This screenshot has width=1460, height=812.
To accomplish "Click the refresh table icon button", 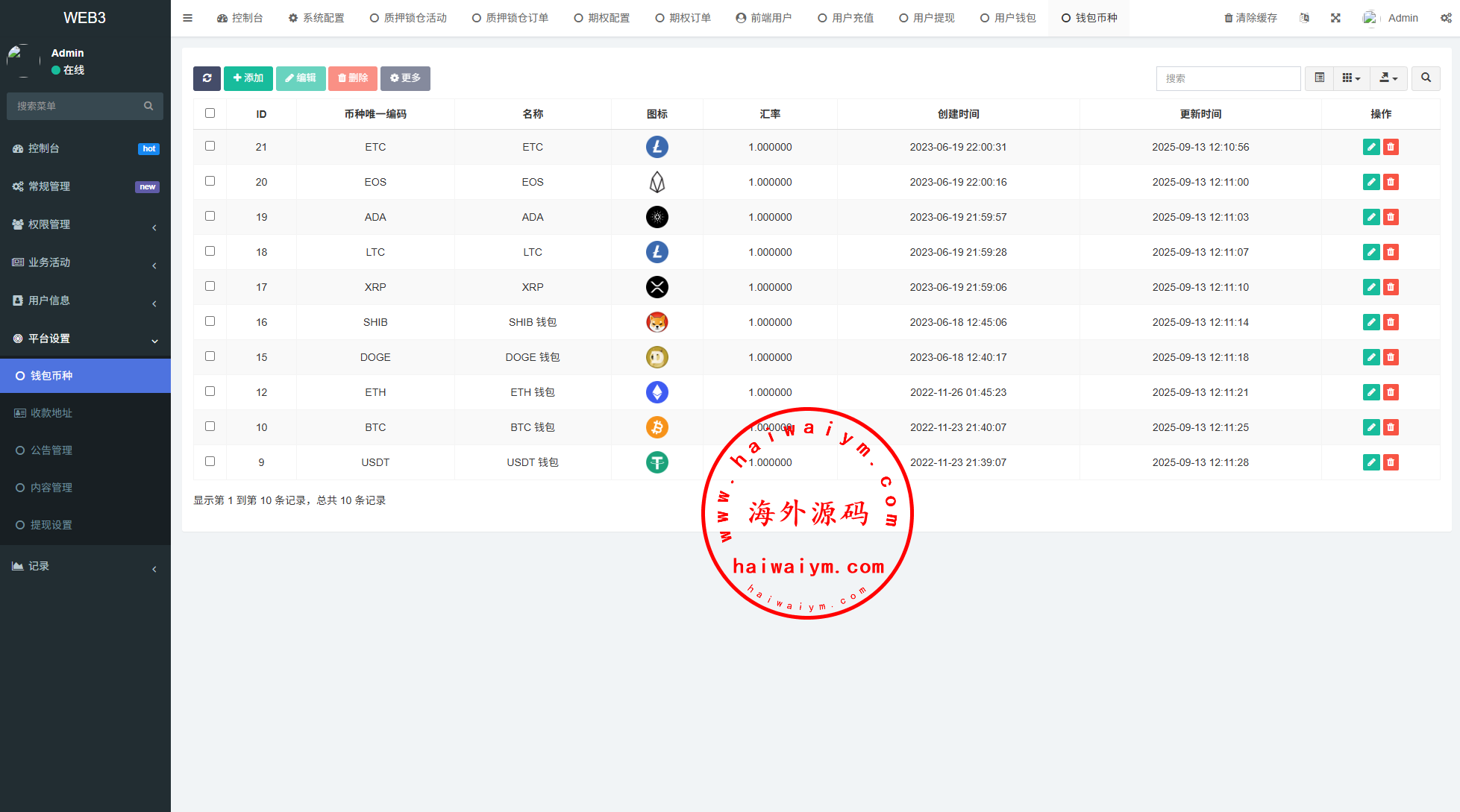I will tap(207, 78).
